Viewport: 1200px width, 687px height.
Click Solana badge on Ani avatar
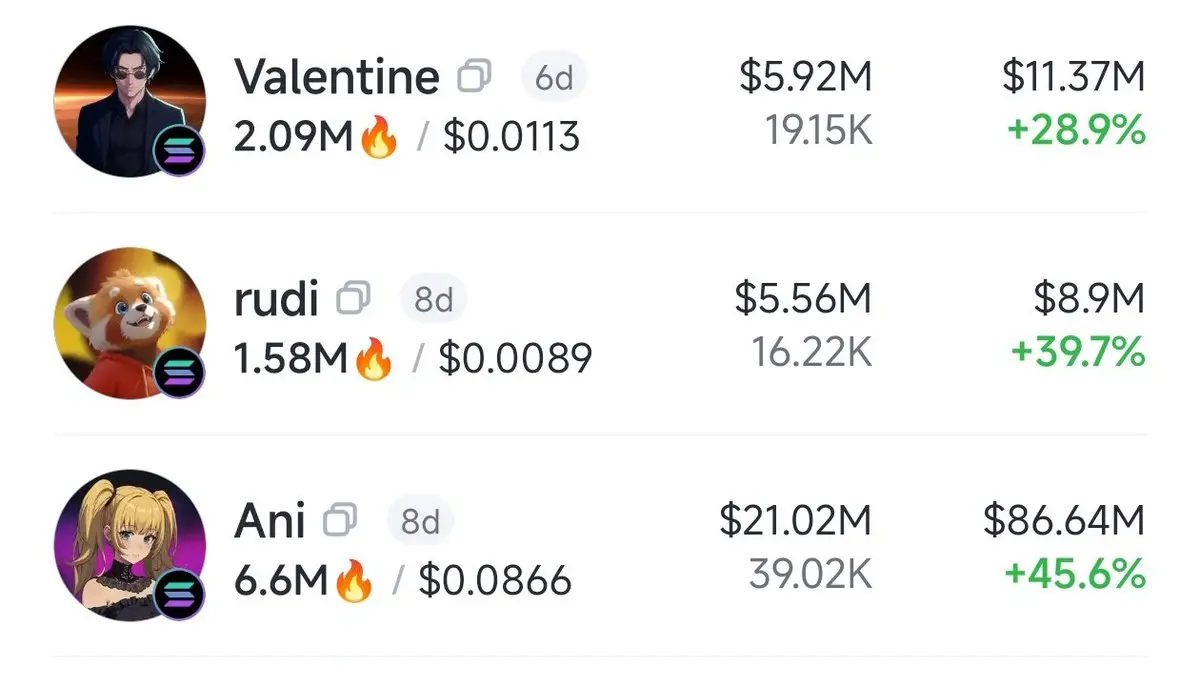(x=181, y=597)
